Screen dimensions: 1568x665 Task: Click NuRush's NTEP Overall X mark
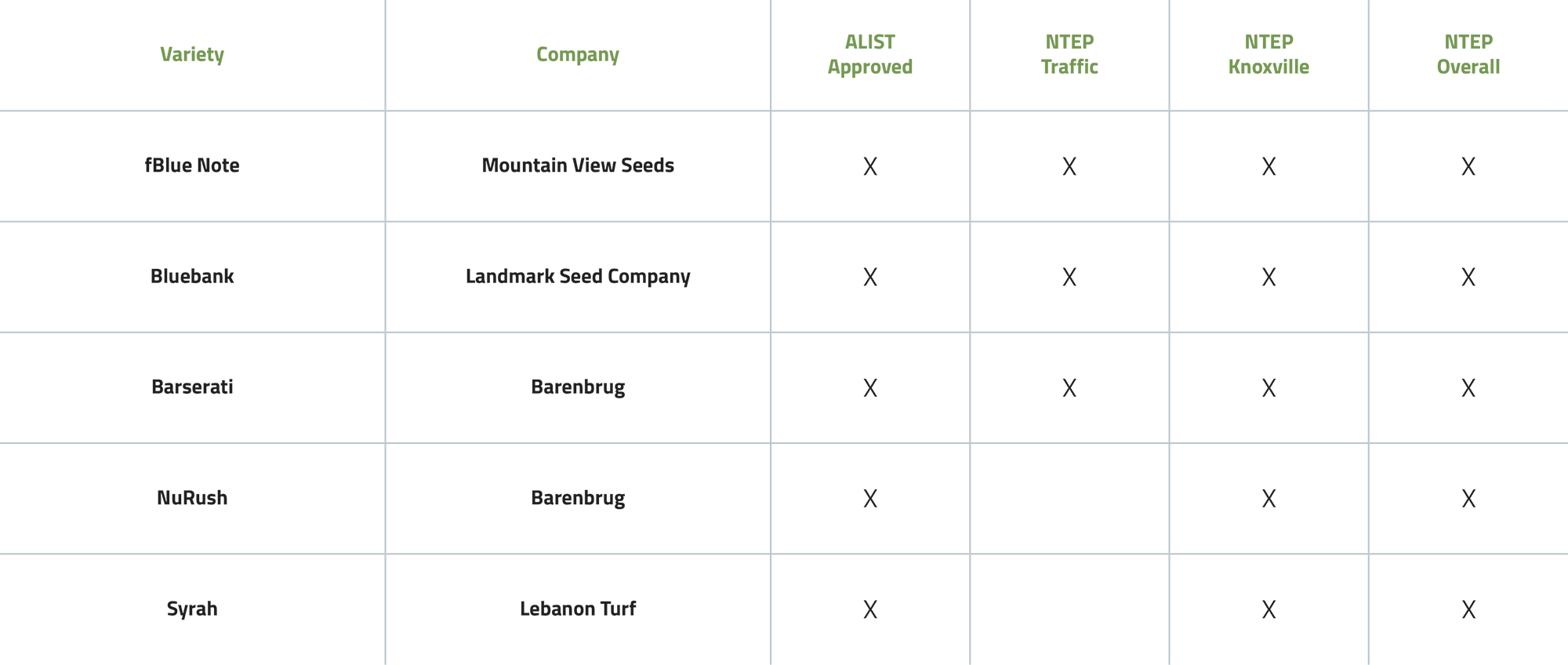click(x=1468, y=499)
